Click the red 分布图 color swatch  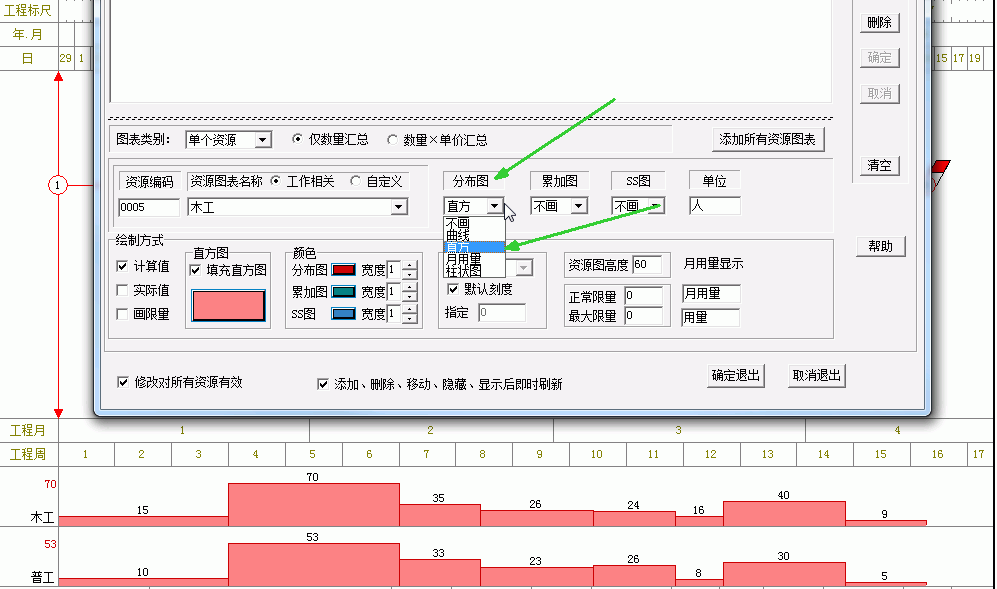pyautogui.click(x=343, y=270)
